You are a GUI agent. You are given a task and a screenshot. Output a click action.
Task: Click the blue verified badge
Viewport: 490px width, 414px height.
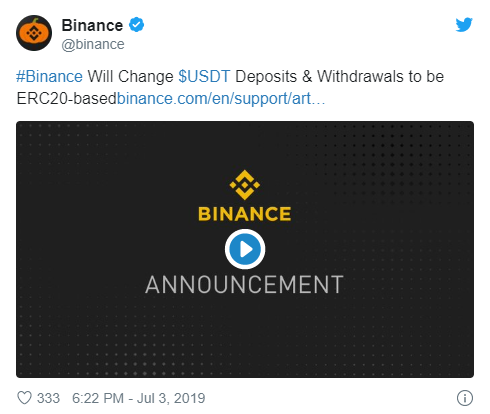pyautogui.click(x=136, y=25)
